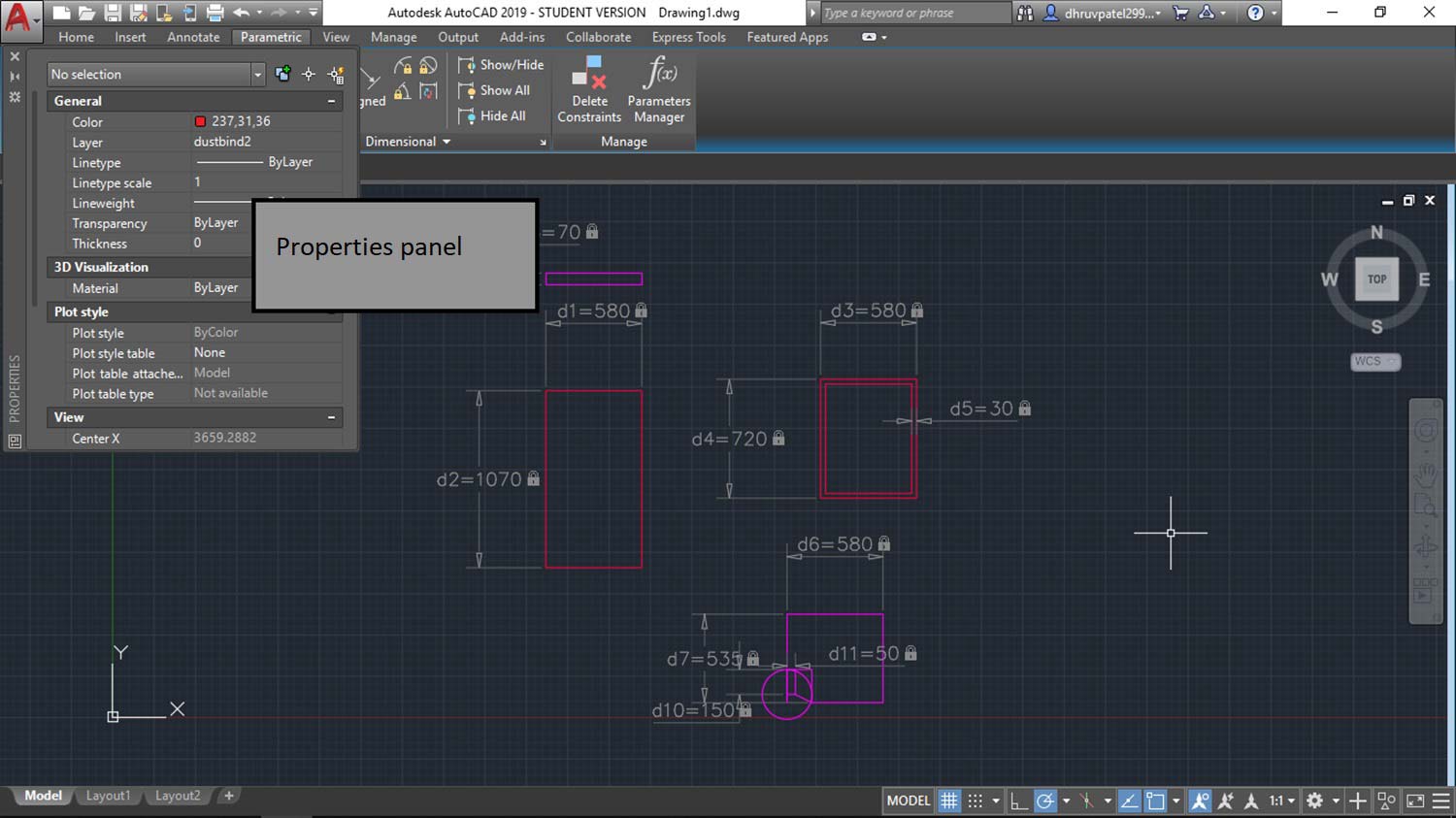Click the Open file folder icon
1456x818 pixels.
click(86, 13)
